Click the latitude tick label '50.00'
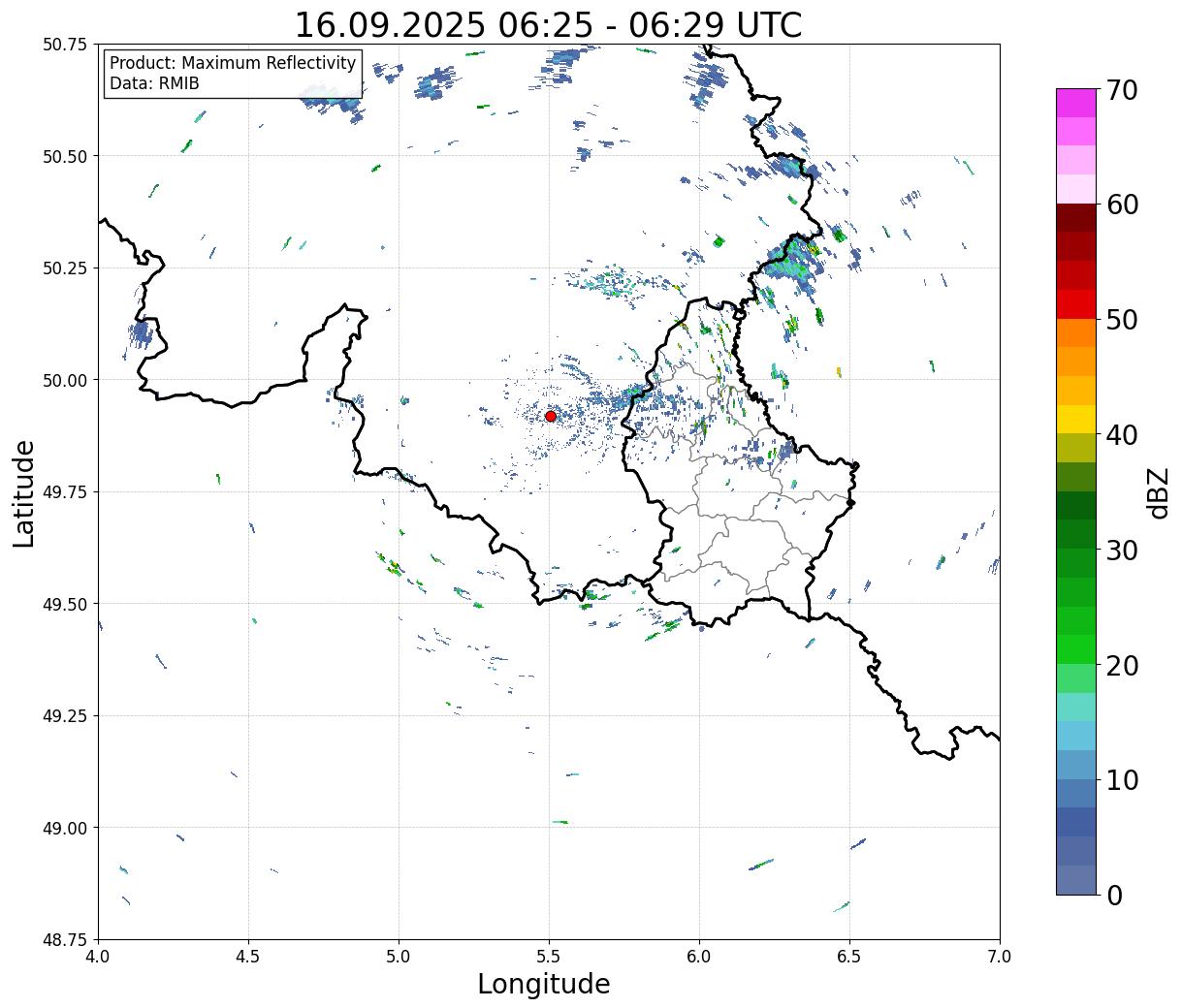Viewport: 1182px width, 1008px height. 65,380
